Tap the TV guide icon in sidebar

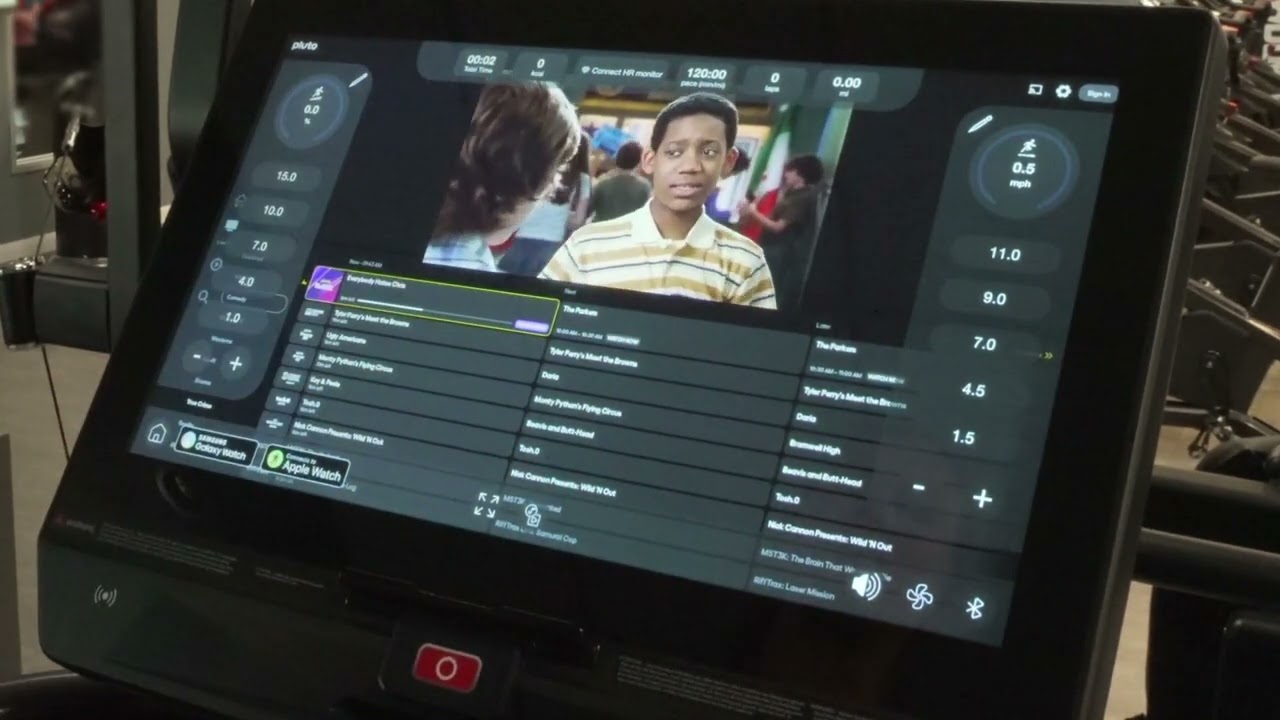[232, 226]
